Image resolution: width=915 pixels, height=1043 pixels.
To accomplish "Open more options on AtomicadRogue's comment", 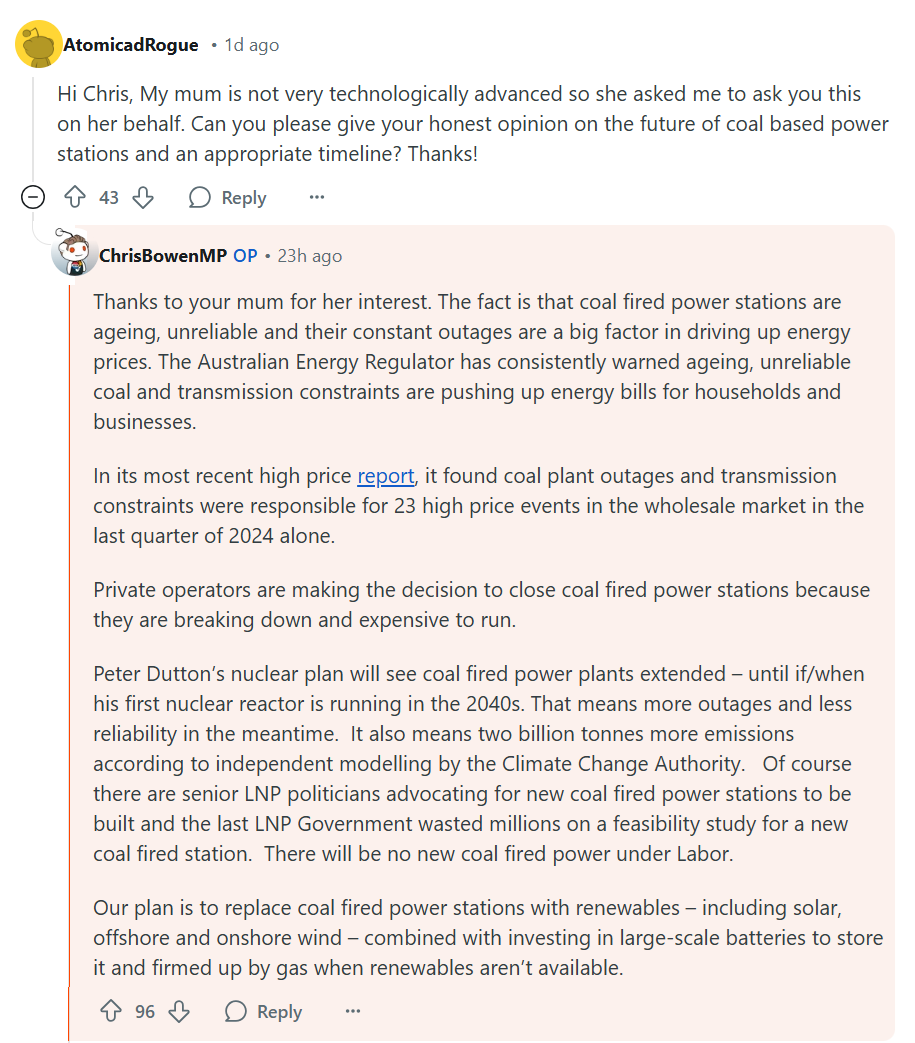I will pyautogui.click(x=317, y=198).
